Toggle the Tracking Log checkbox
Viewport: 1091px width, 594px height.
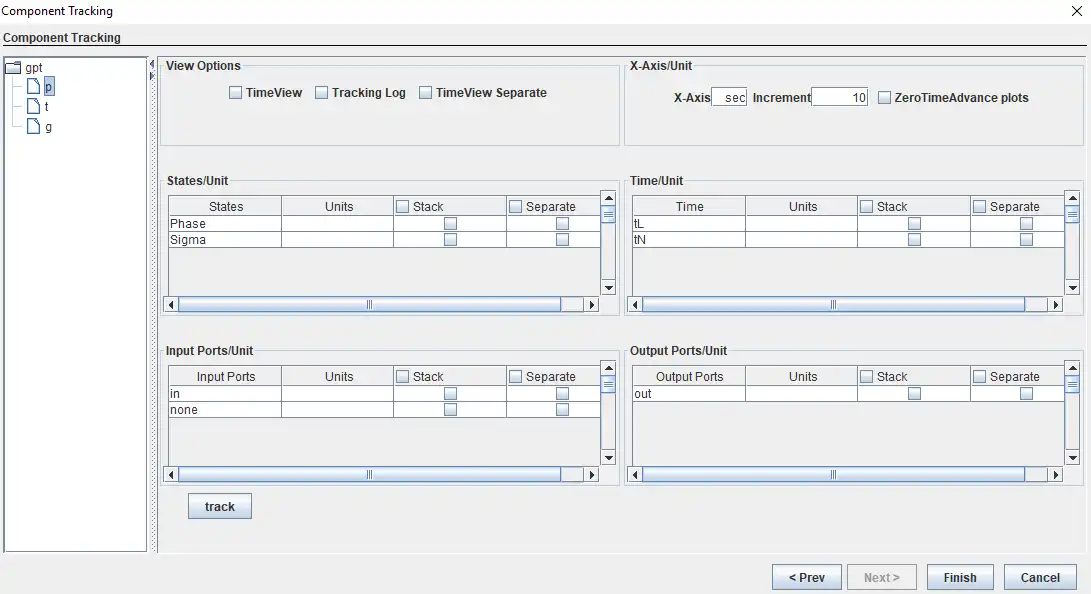(322, 93)
